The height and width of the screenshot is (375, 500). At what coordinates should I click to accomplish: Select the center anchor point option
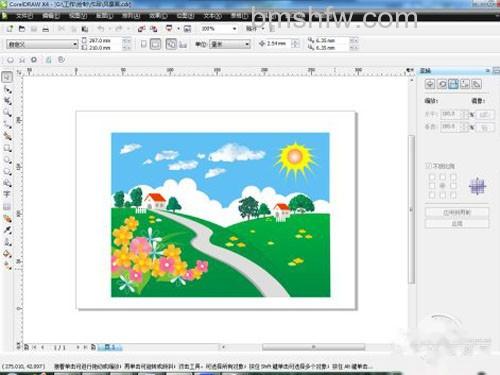click(443, 185)
